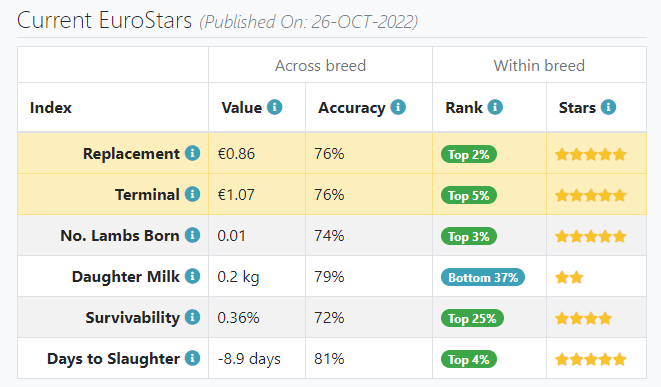Select the Across breed header cell
This screenshot has width=661, height=387.
pos(320,65)
